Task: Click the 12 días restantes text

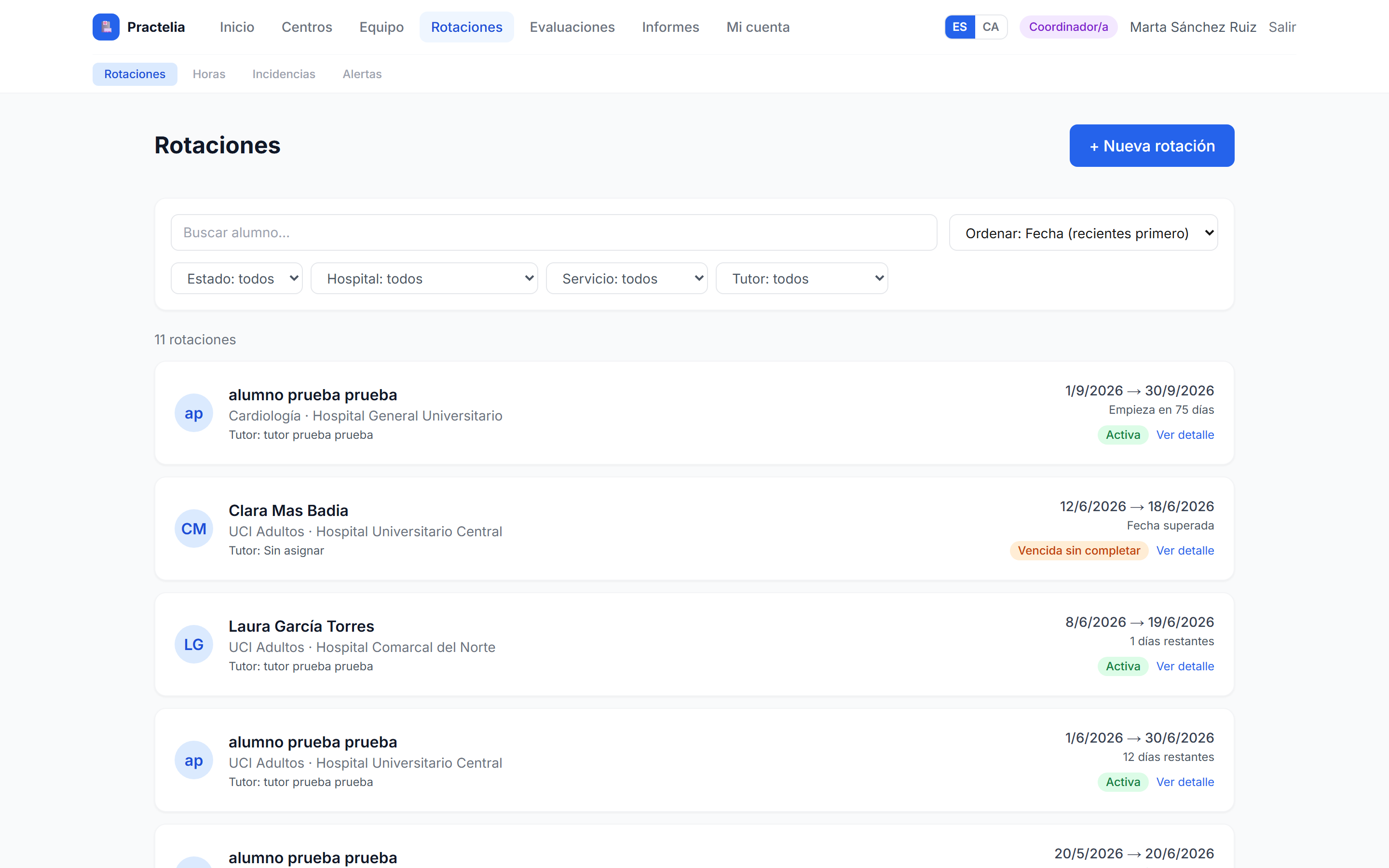Action: point(1168,757)
